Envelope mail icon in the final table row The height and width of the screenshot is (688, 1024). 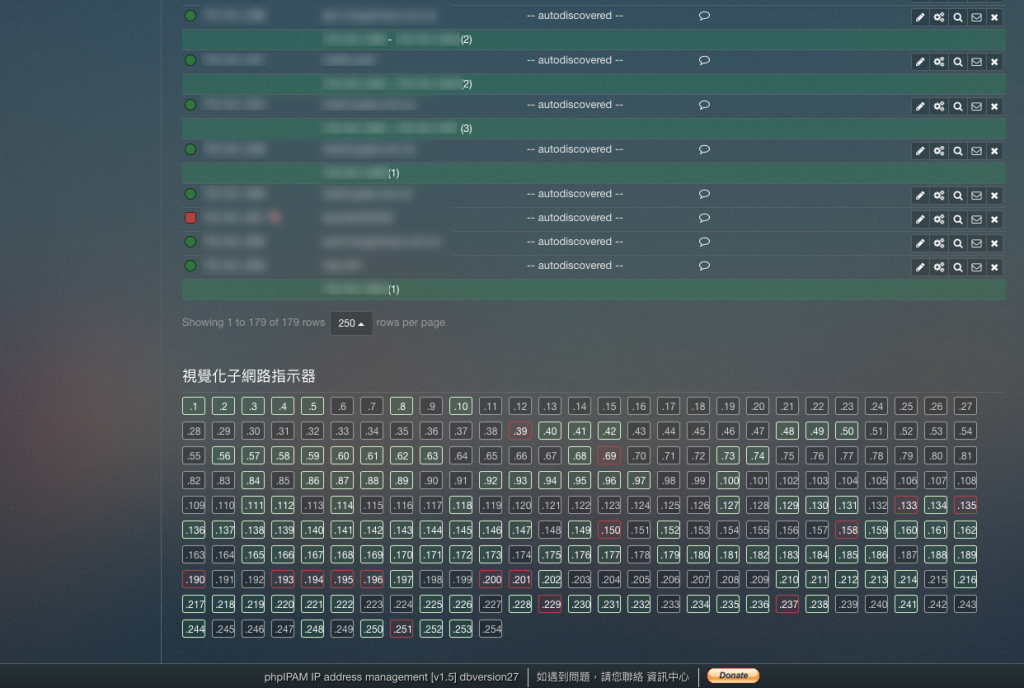click(976, 267)
